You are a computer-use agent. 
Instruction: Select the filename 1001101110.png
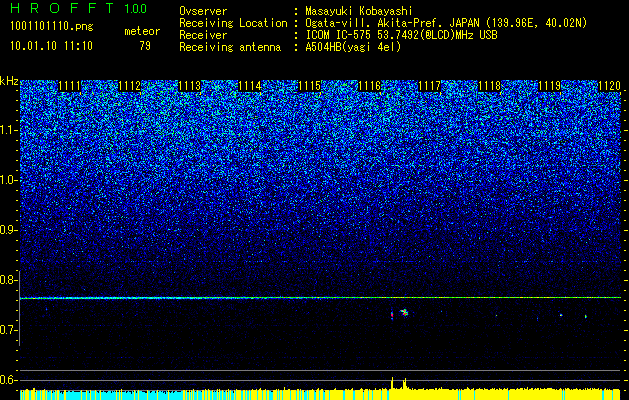pyautogui.click(x=51, y=26)
